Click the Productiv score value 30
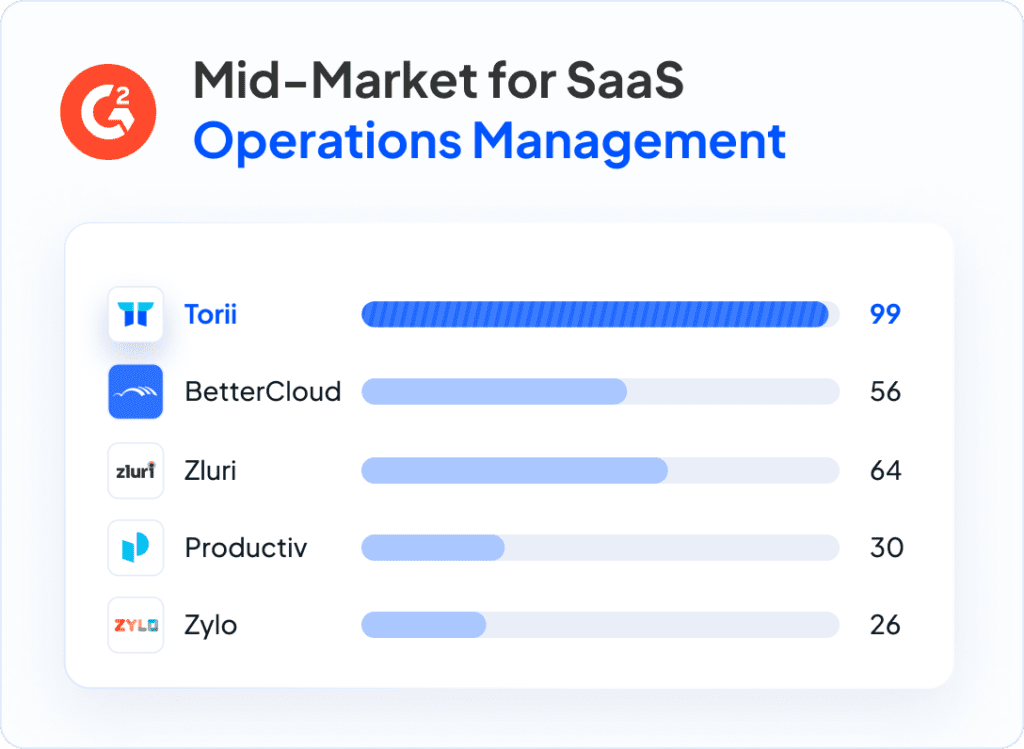Viewport: 1024px width, 749px height. click(x=887, y=547)
